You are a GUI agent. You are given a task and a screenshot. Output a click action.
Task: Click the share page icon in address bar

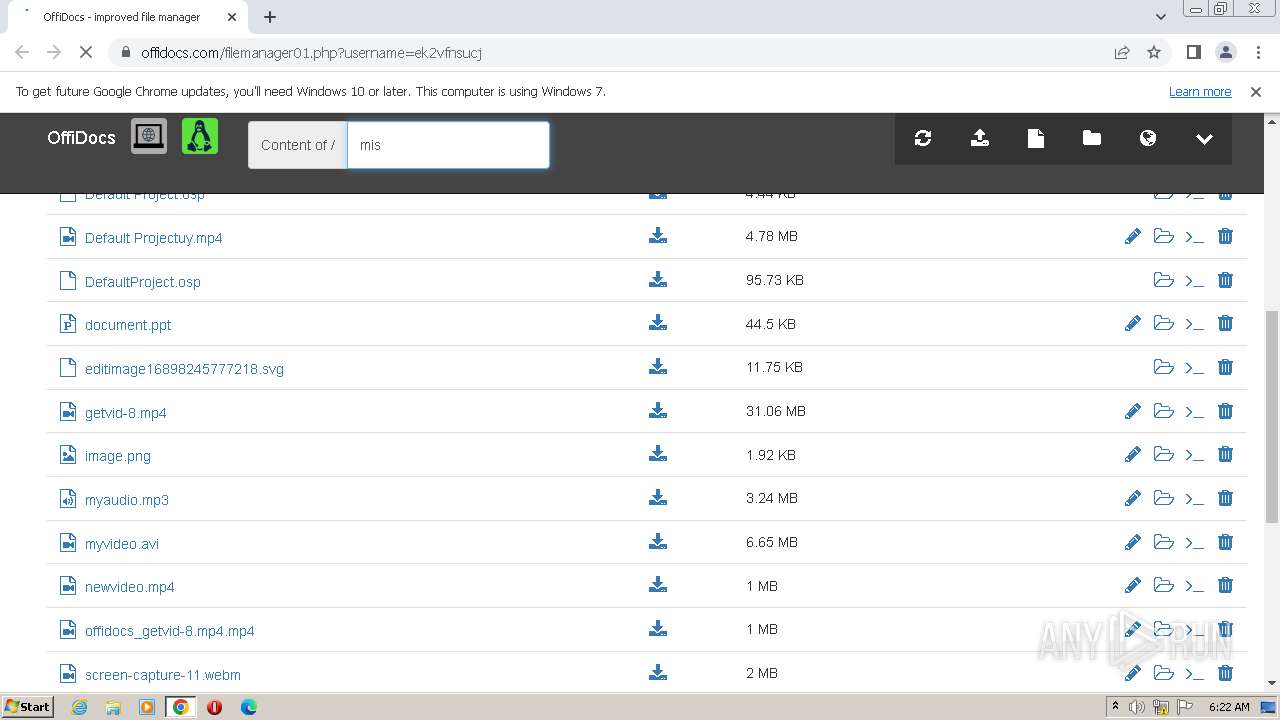1122,52
